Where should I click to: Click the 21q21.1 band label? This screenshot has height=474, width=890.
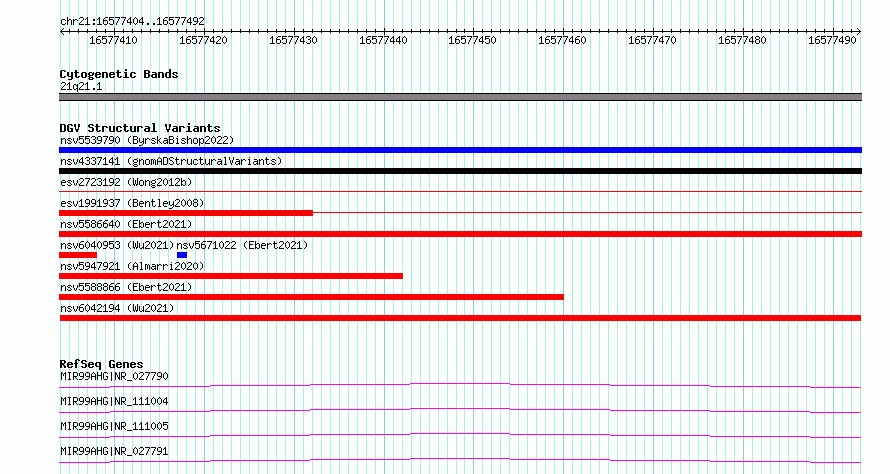pyautogui.click(x=81, y=86)
